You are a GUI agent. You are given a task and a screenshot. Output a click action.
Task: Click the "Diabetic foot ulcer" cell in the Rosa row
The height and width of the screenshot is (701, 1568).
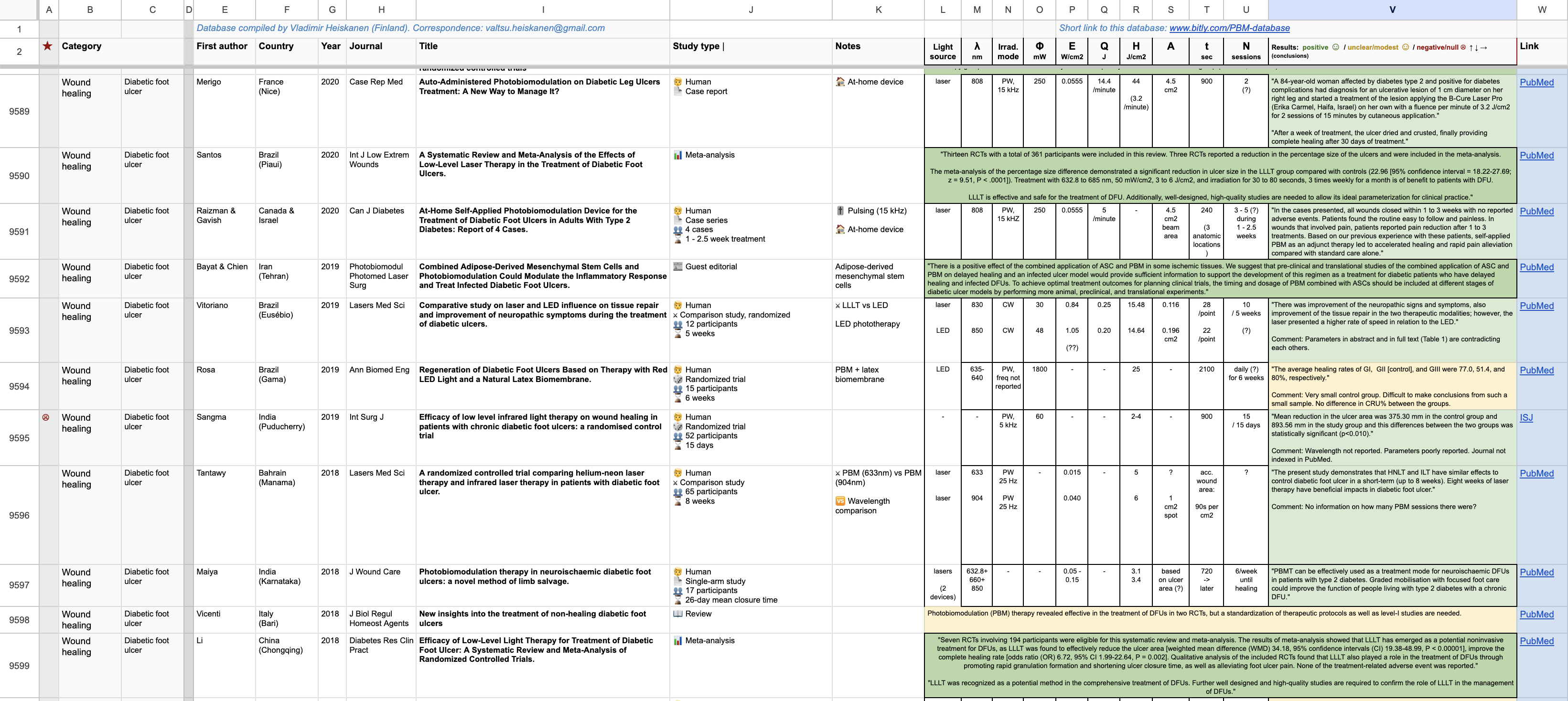pyautogui.click(x=152, y=386)
